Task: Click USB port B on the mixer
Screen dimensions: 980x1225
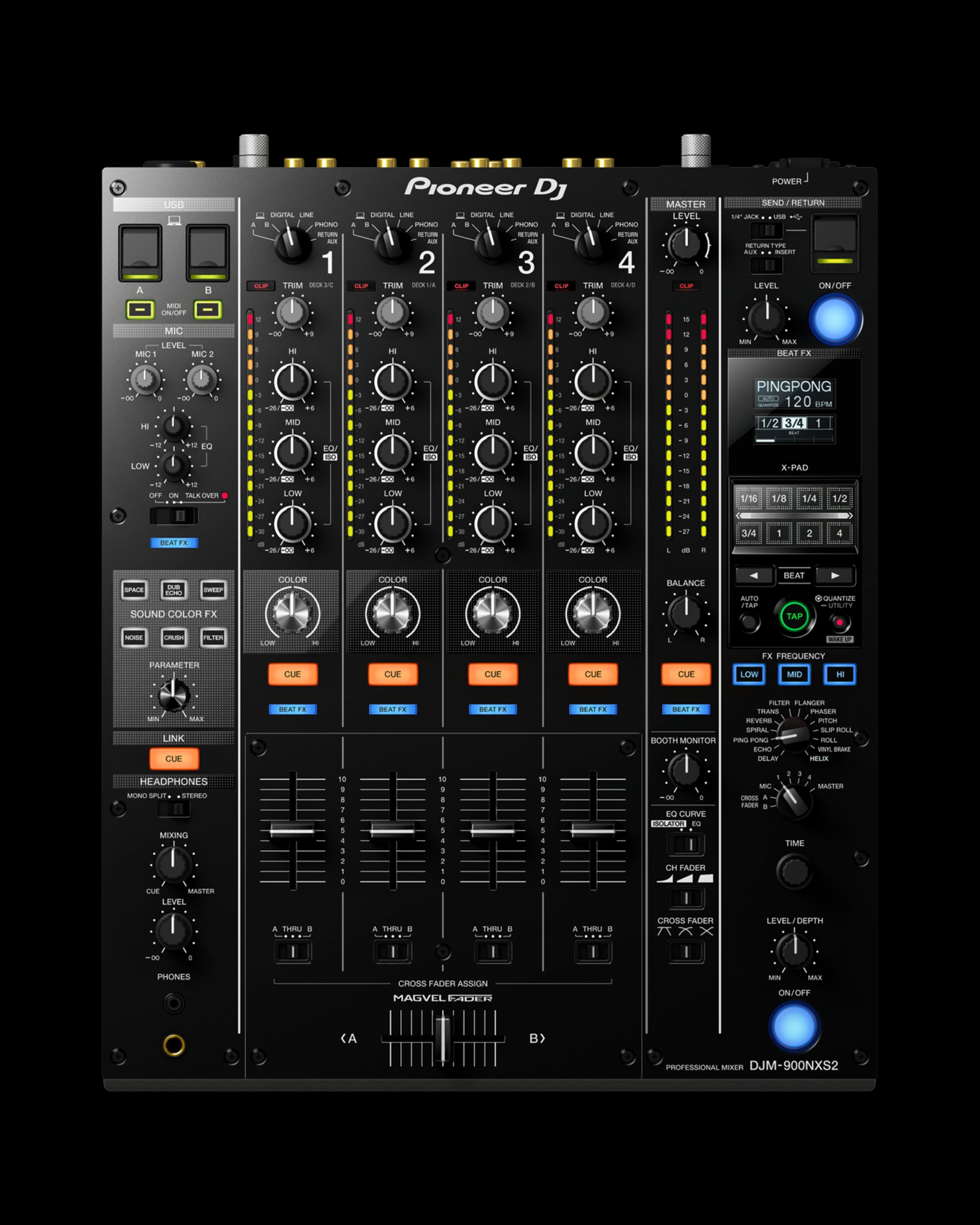Action: coord(208,253)
